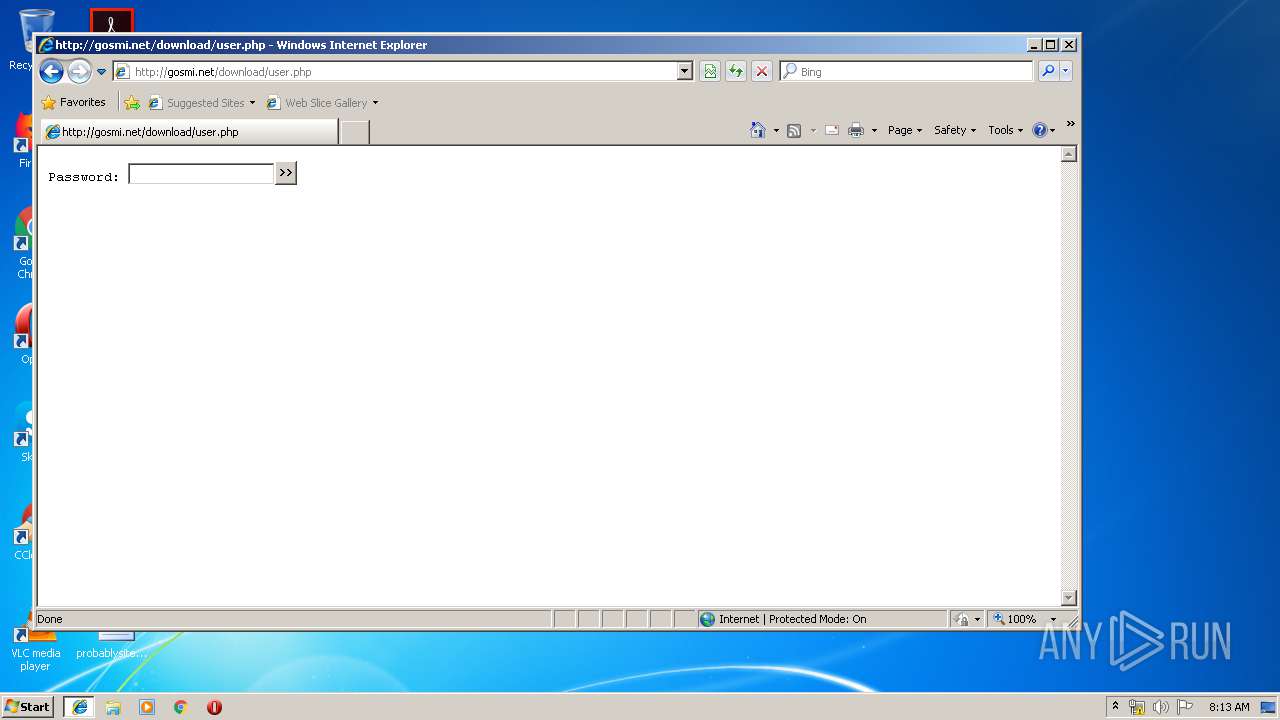This screenshot has width=1280, height=720.
Task: Expand the Web Slice Gallery dropdown arrow
Action: pos(376,103)
